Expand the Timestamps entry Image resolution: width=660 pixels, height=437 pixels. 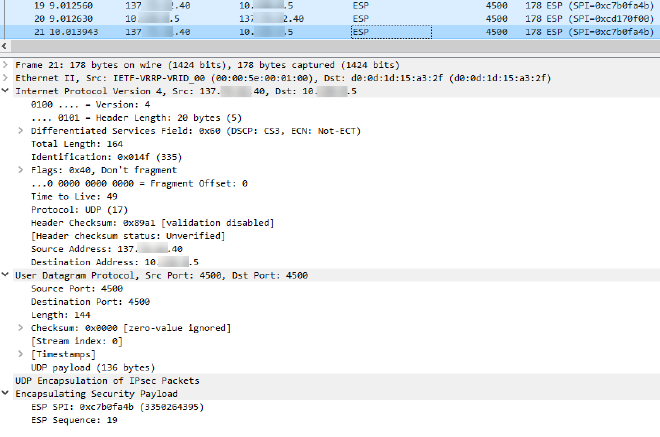click(25, 354)
